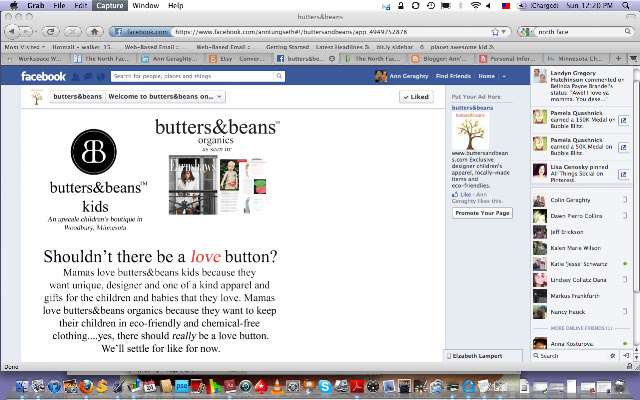Viewport: 640px width, 400px height.
Task: Open Time Machine menu bar icon
Action: (431, 5)
